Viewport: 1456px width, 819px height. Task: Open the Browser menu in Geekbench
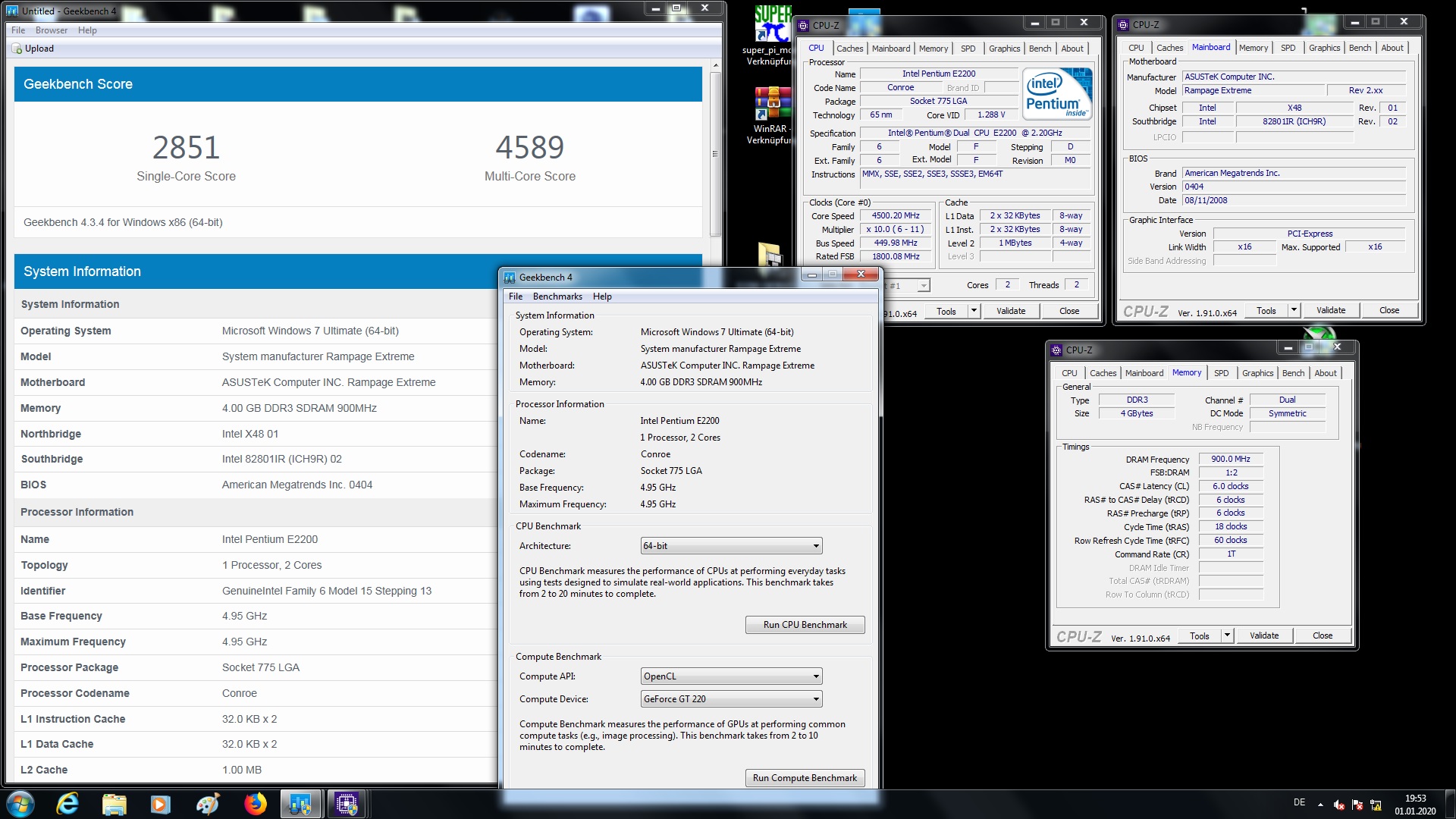[x=52, y=30]
